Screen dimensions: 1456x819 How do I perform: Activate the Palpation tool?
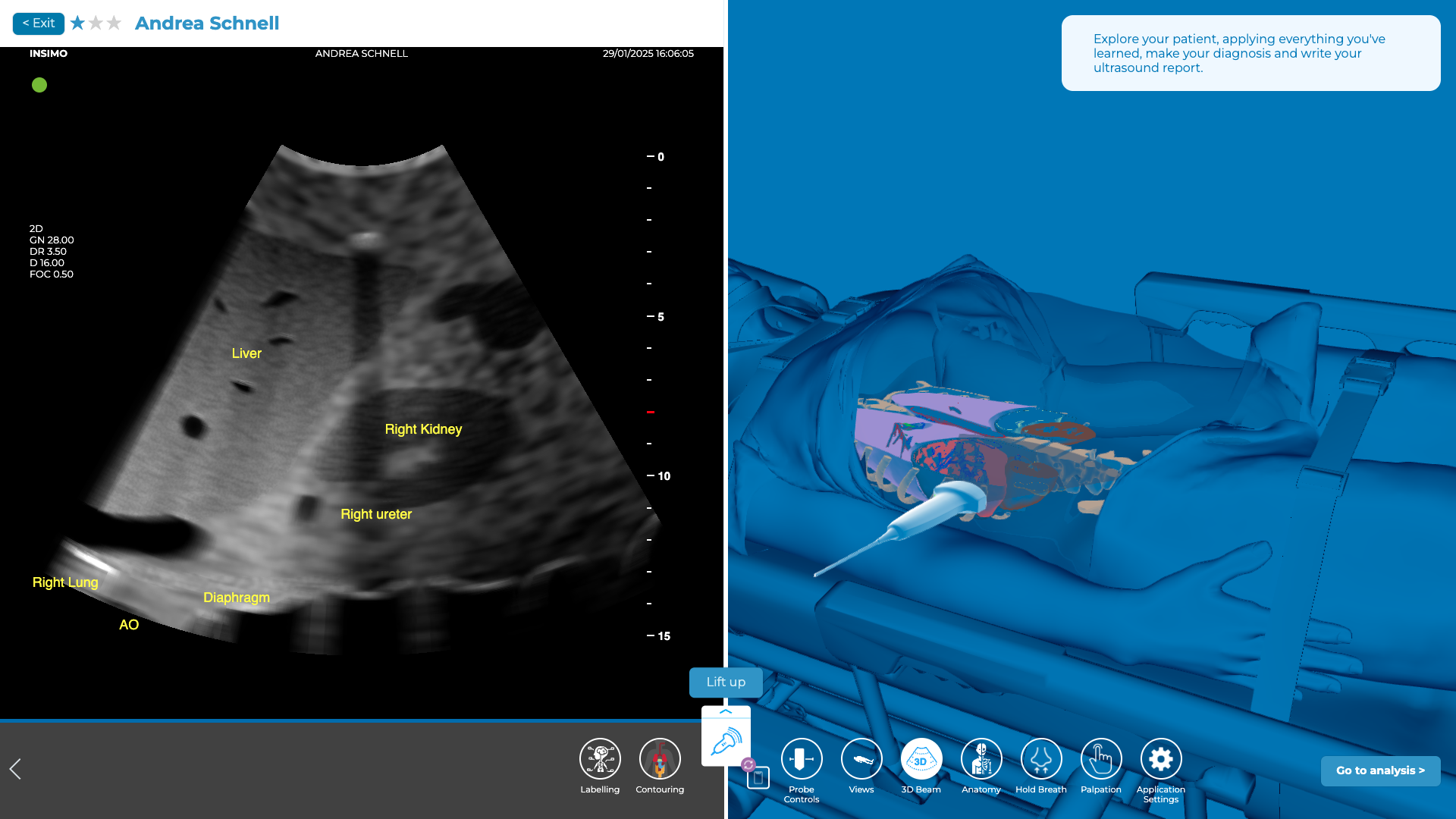1101,759
